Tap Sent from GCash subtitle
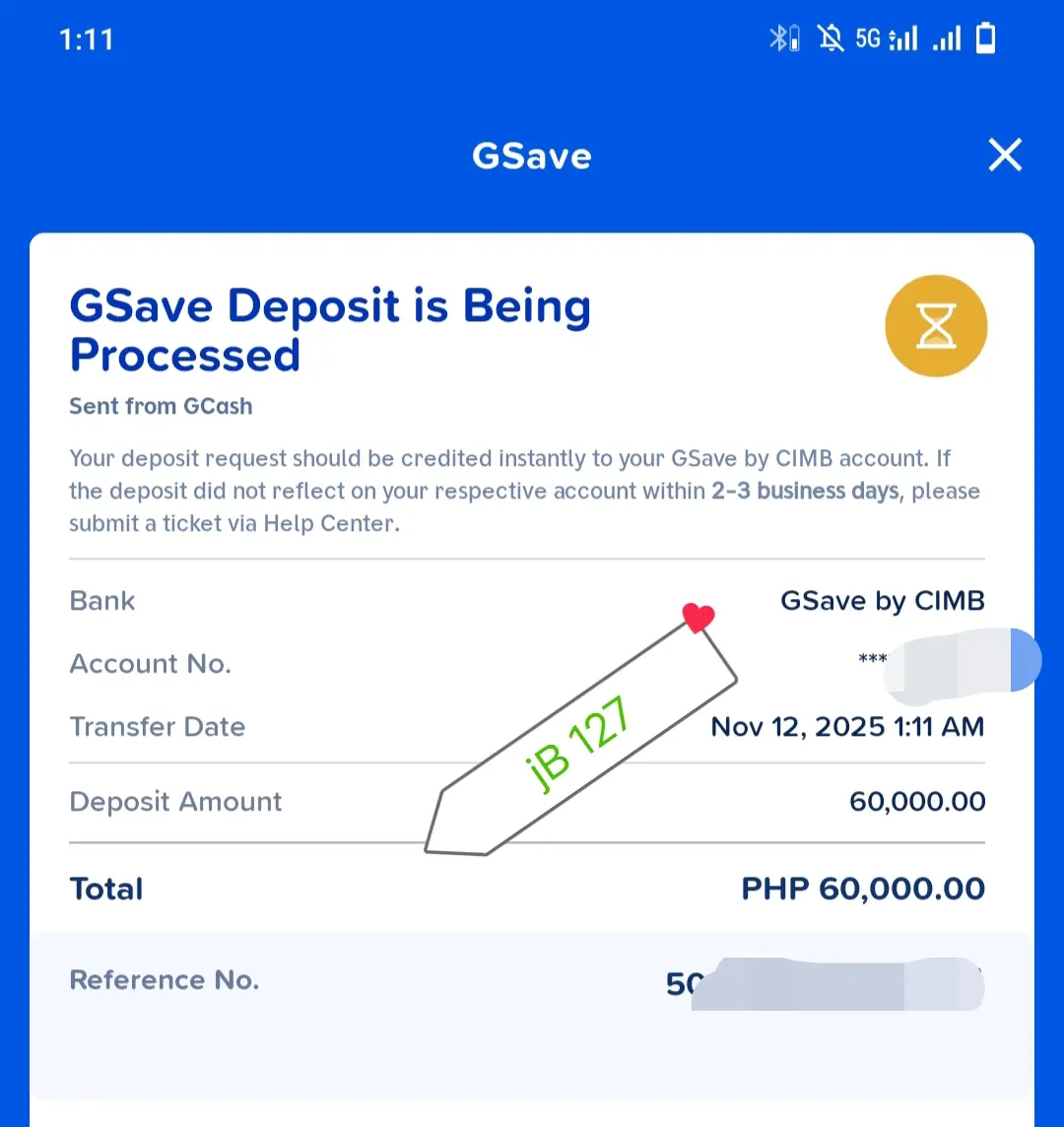1064x1127 pixels. click(161, 406)
